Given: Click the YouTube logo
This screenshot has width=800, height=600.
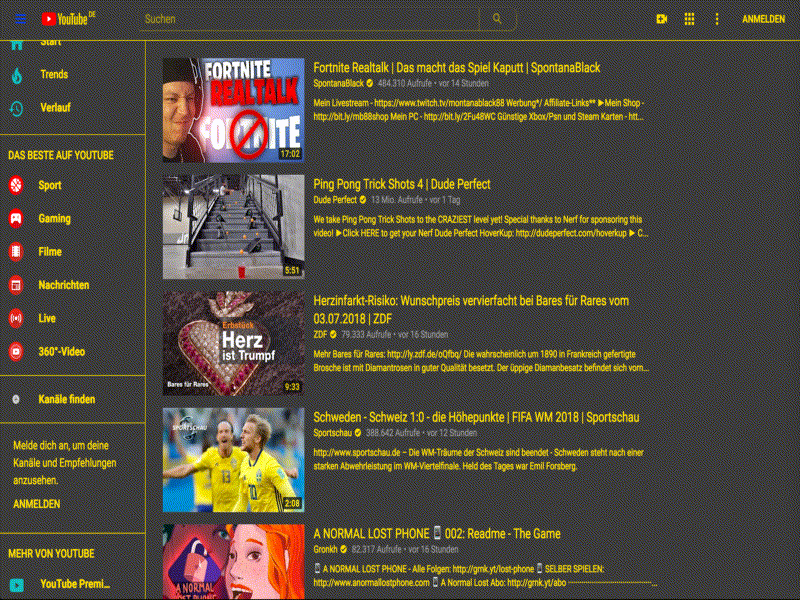Looking at the screenshot, I should (68, 19).
